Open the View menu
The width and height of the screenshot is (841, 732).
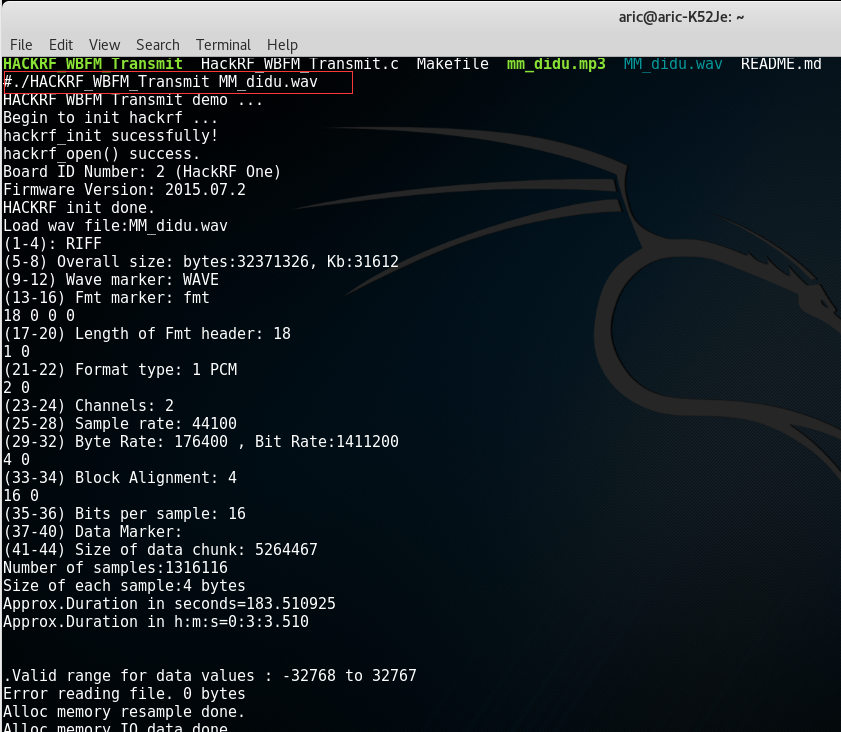[x=104, y=45]
